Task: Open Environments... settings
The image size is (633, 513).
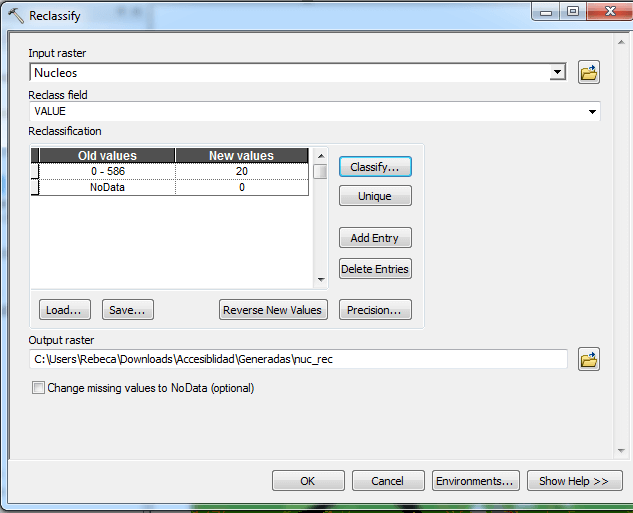Action: (x=476, y=481)
